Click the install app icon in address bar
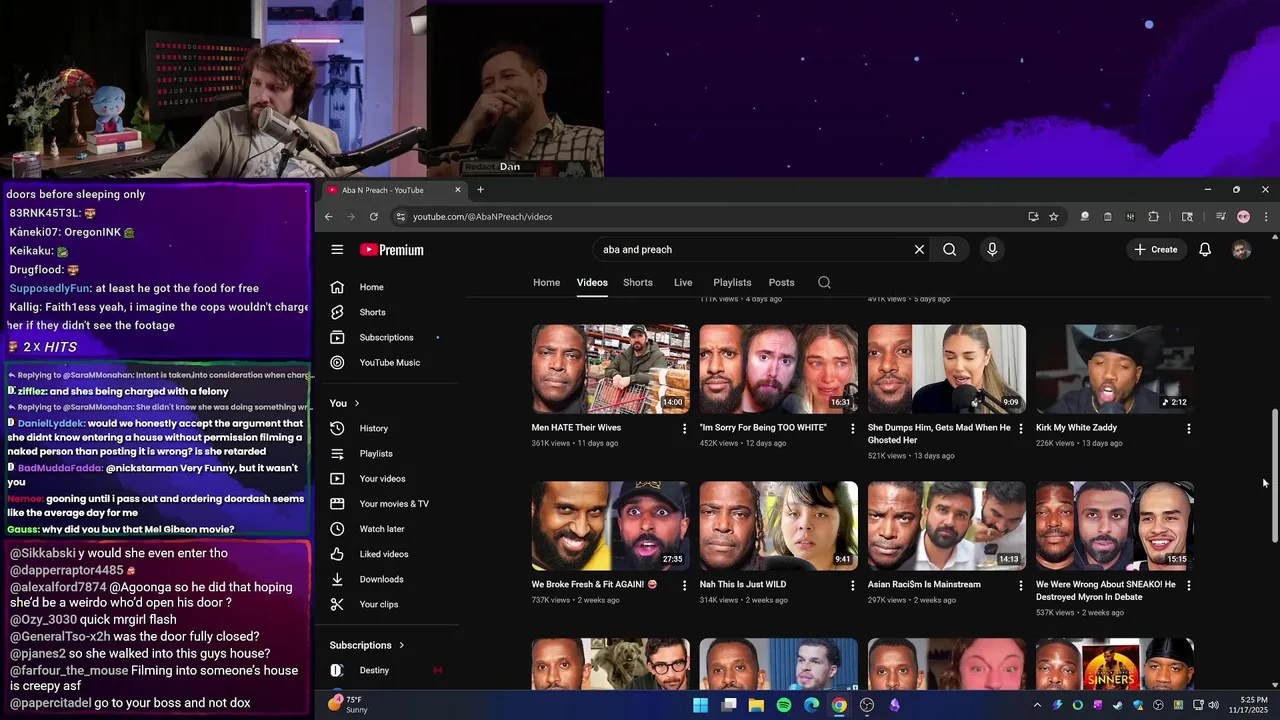 click(x=1033, y=217)
